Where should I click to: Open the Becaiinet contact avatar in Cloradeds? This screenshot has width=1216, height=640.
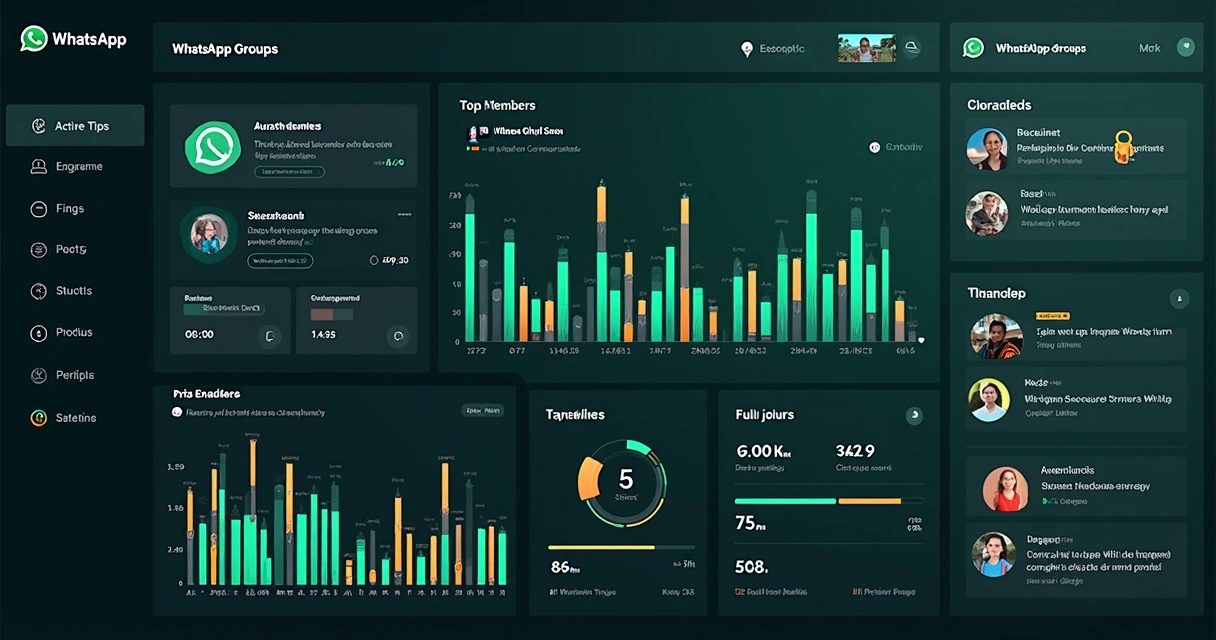(x=987, y=149)
